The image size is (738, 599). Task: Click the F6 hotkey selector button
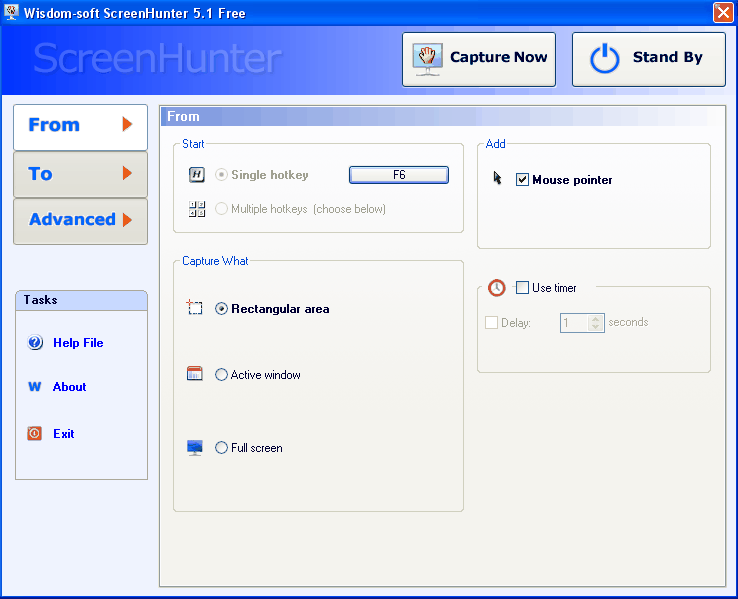399,175
